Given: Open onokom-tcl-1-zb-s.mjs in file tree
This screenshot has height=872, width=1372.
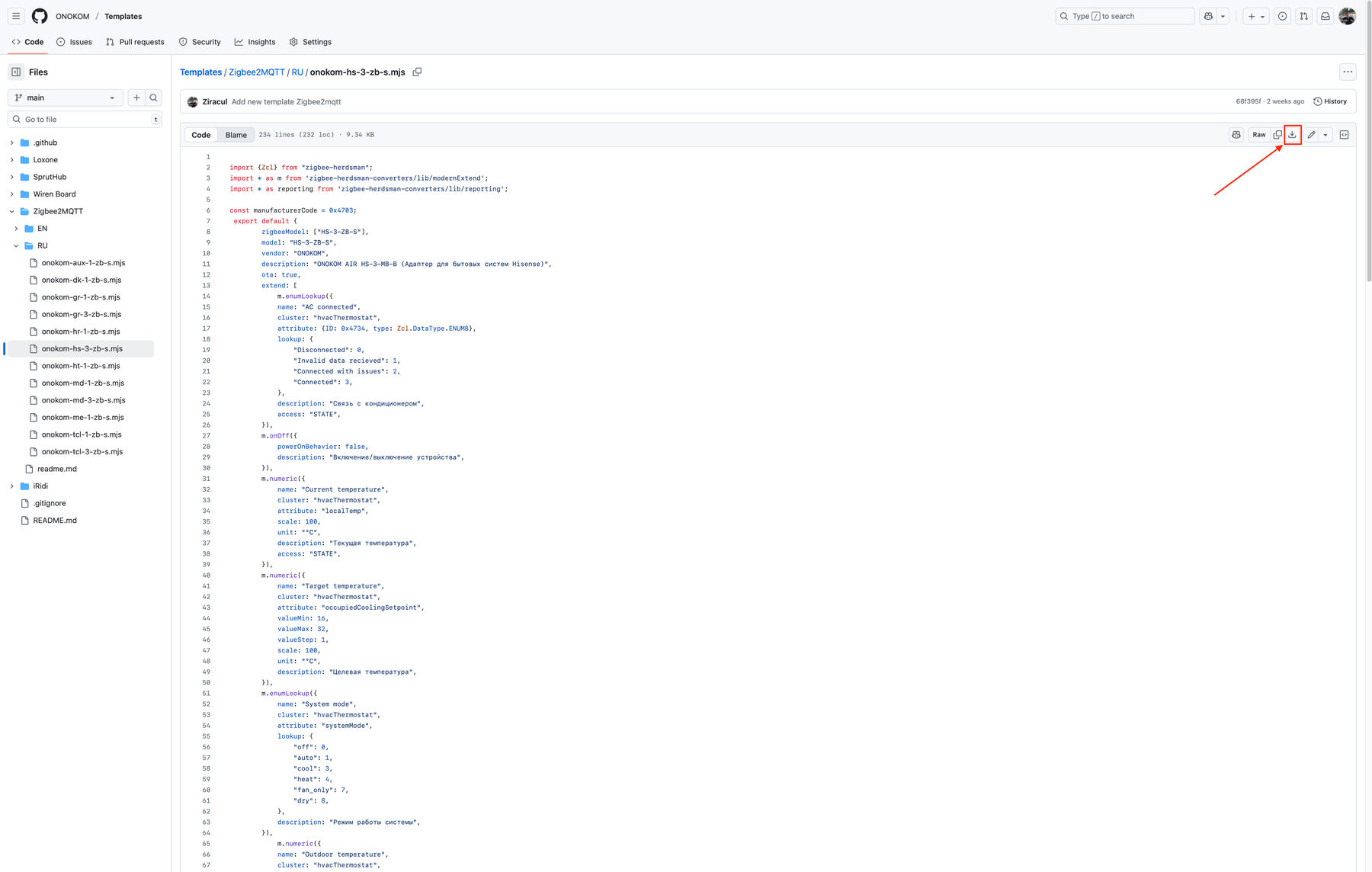Looking at the screenshot, I should (82, 434).
